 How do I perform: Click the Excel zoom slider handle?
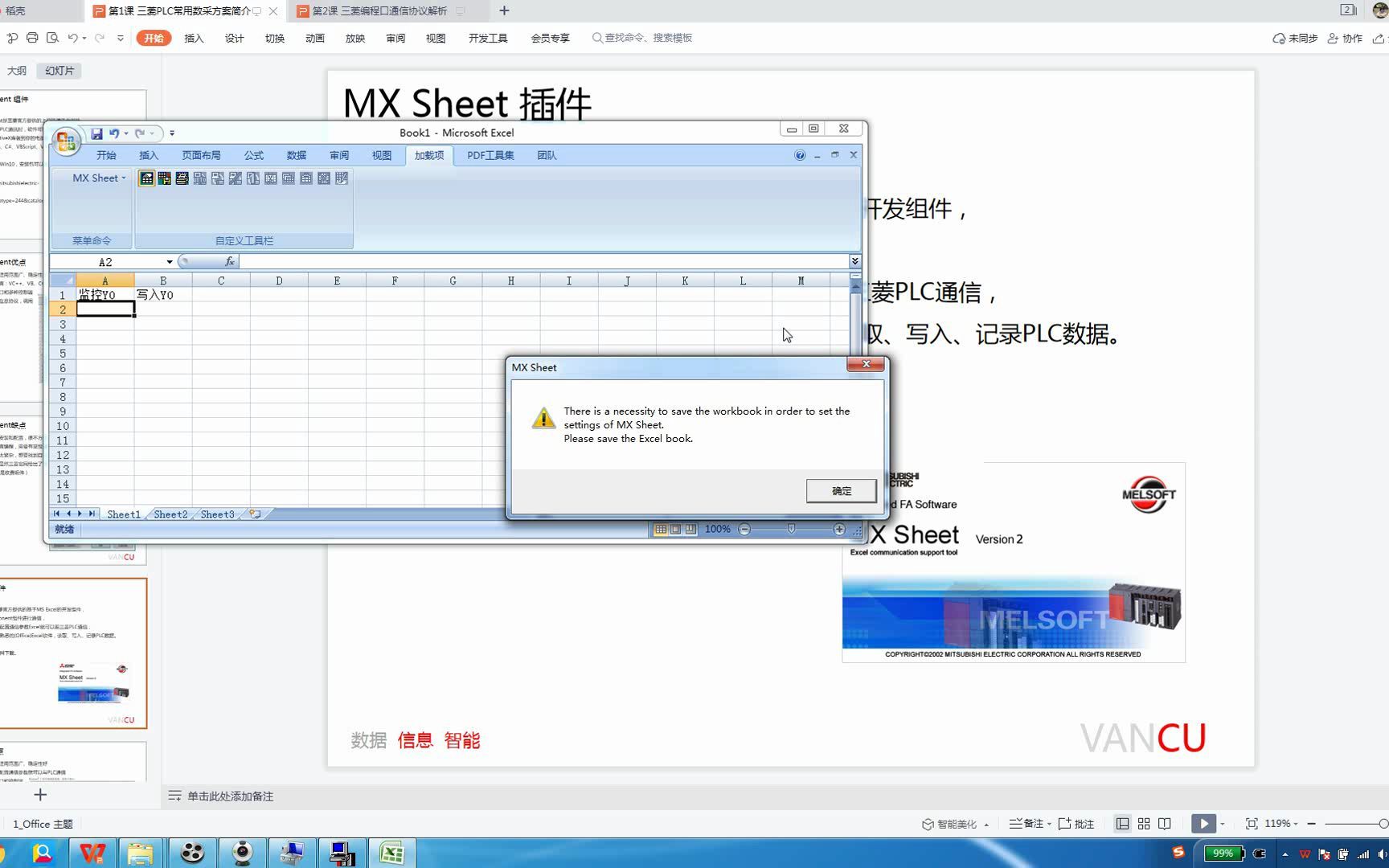click(792, 530)
